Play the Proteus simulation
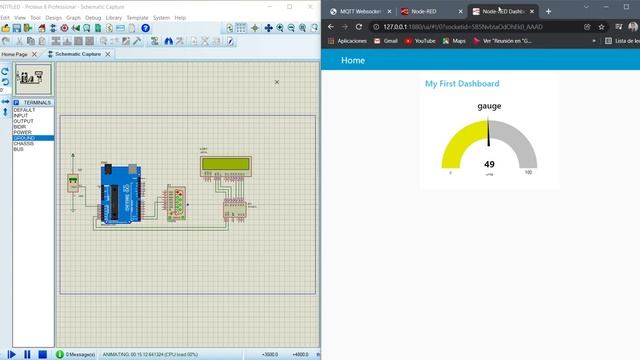 pos(12,354)
